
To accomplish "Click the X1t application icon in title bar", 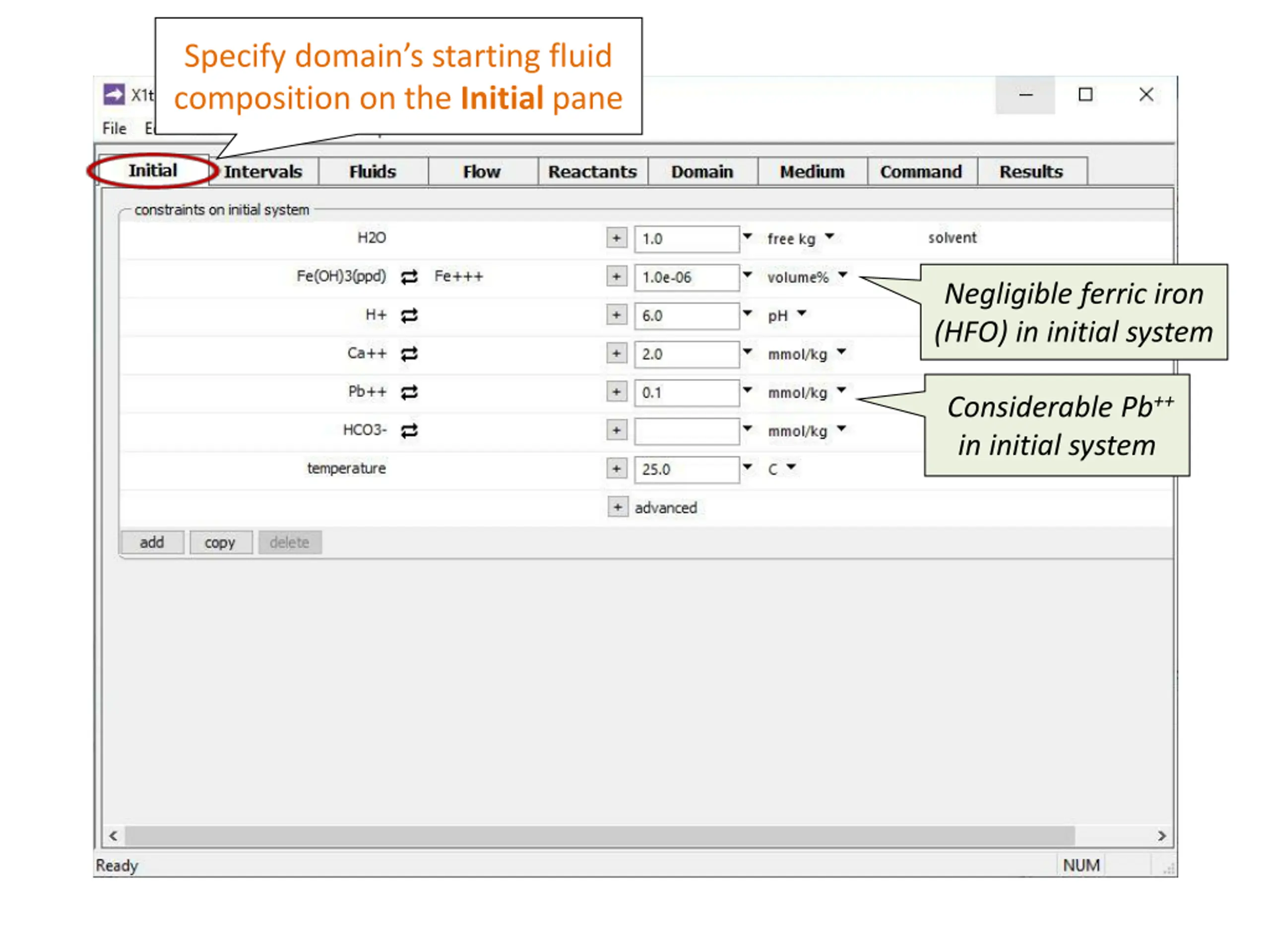I will click(114, 94).
